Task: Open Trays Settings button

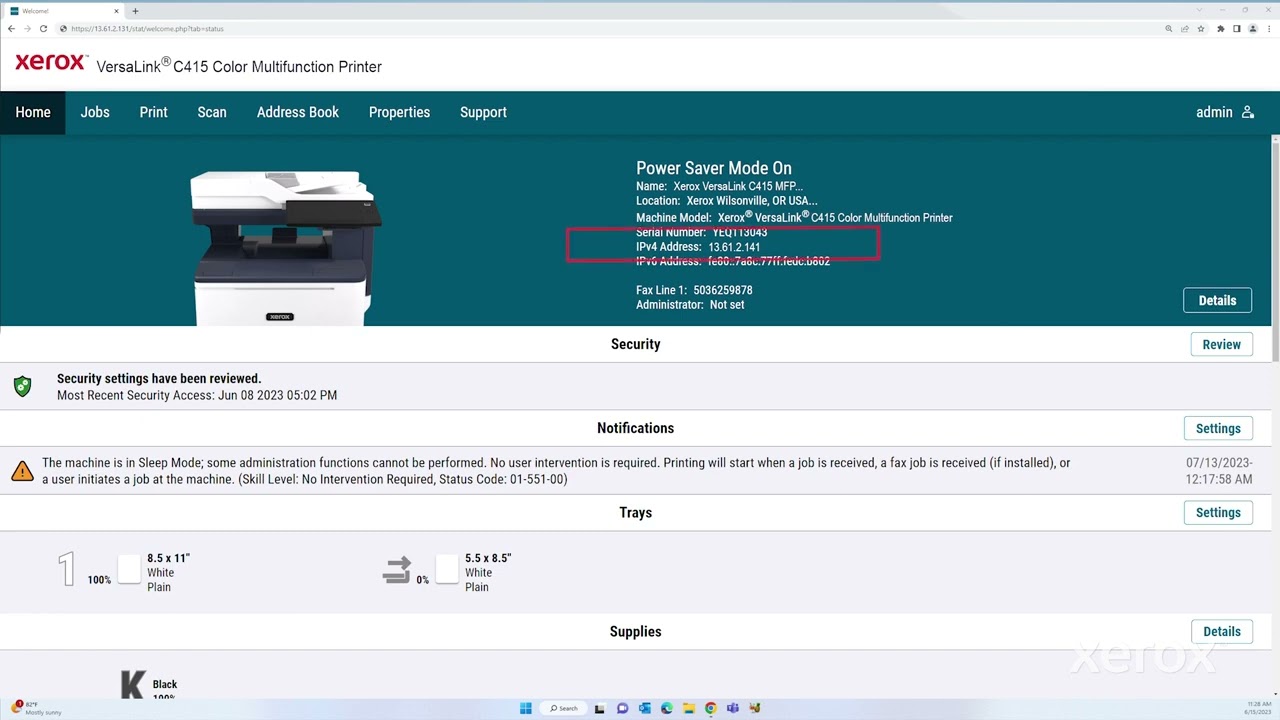Action: coord(1218,512)
